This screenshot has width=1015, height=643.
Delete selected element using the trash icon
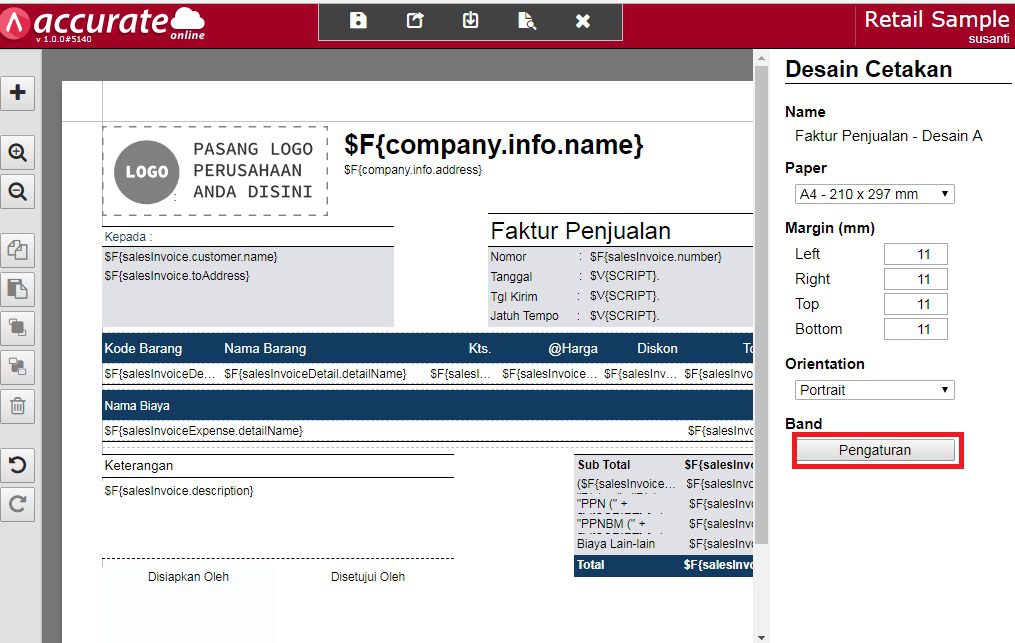coord(18,406)
